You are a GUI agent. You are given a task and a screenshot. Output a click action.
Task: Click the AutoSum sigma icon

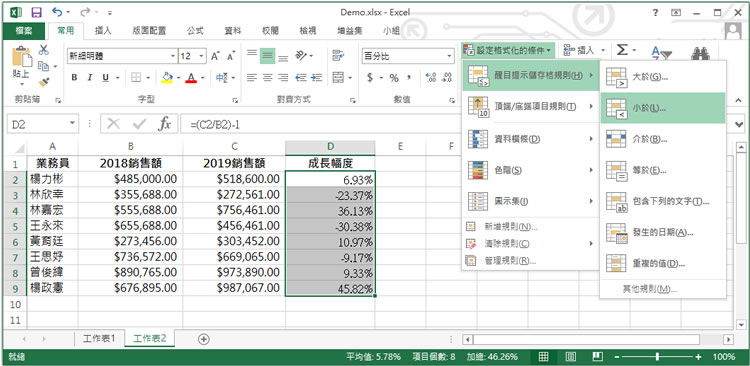click(x=621, y=50)
